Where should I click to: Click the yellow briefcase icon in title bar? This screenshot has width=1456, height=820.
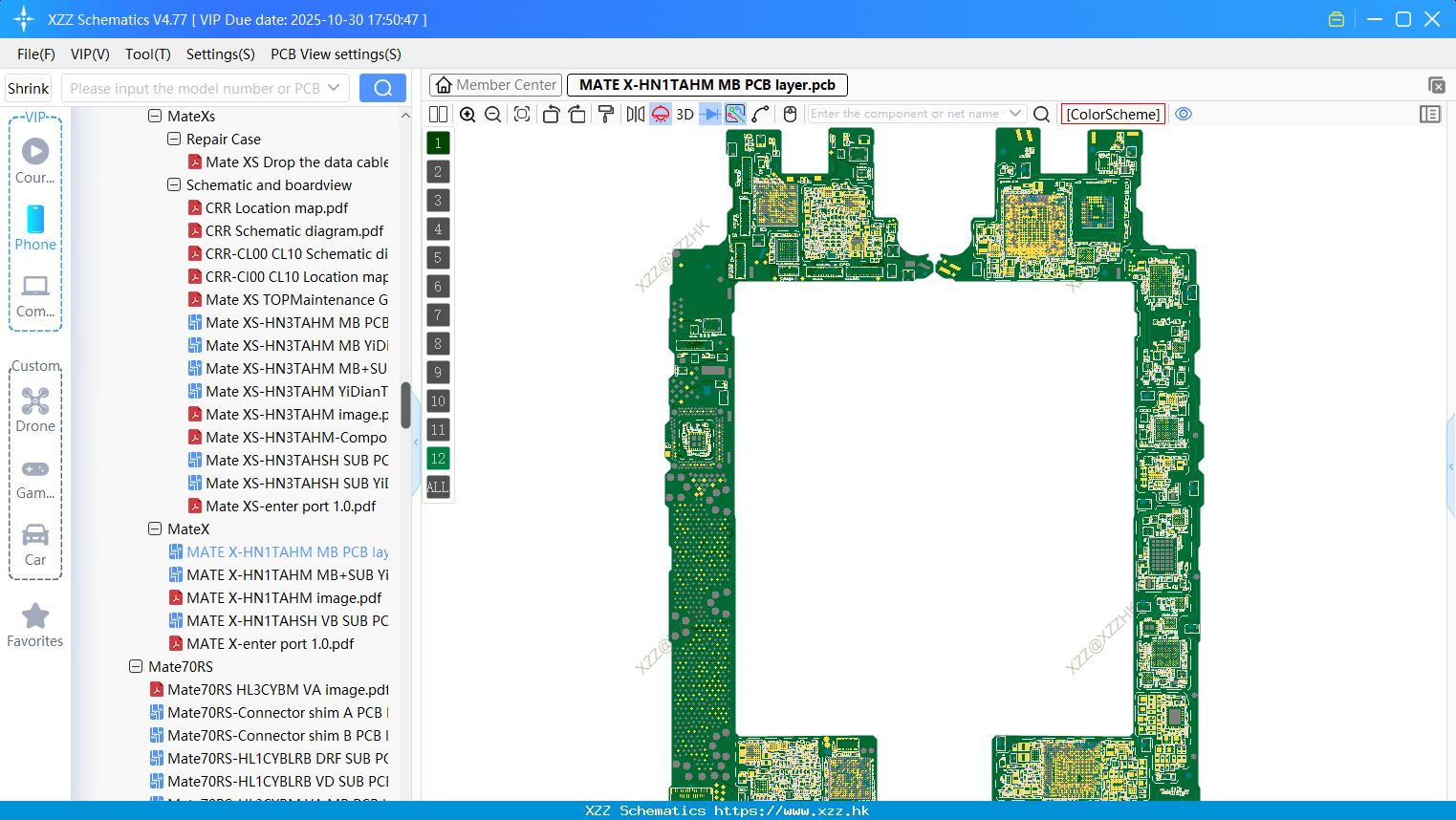pos(1336,19)
